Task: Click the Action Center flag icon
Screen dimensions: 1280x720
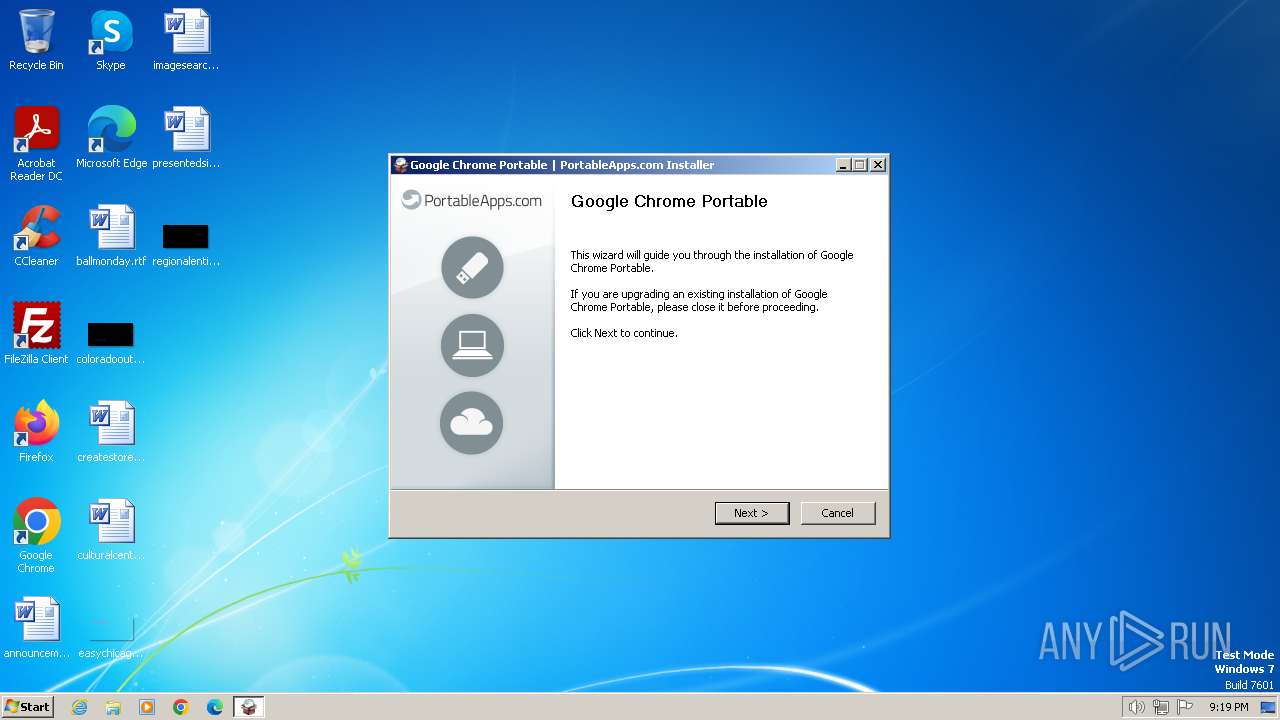Action: (x=1185, y=707)
